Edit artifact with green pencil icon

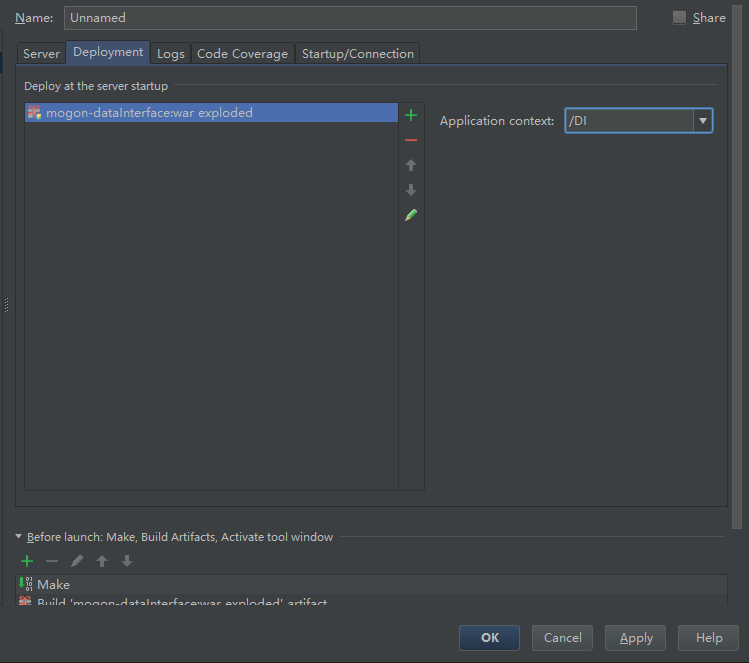pos(410,215)
